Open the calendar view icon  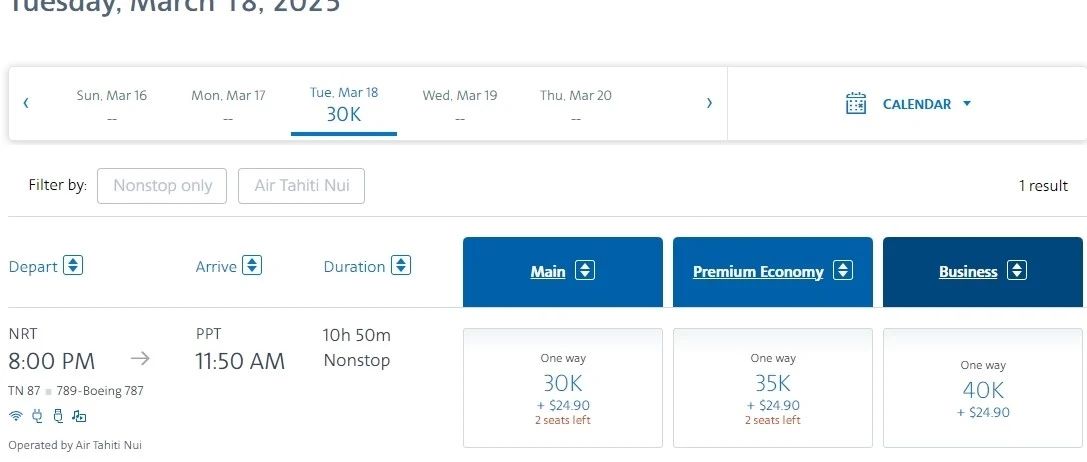(x=856, y=103)
